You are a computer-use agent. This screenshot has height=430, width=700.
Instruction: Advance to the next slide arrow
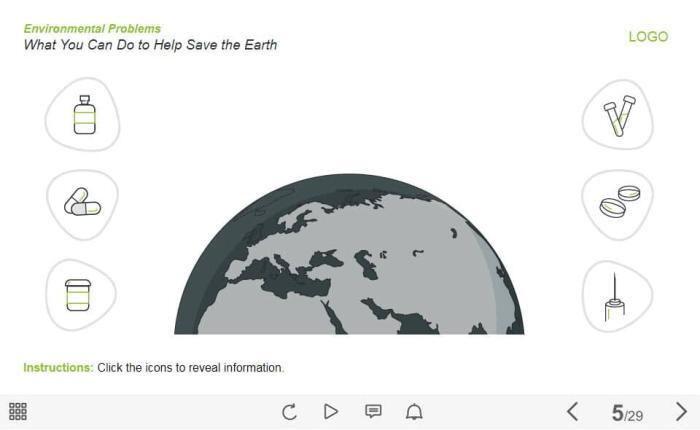[x=681, y=411]
